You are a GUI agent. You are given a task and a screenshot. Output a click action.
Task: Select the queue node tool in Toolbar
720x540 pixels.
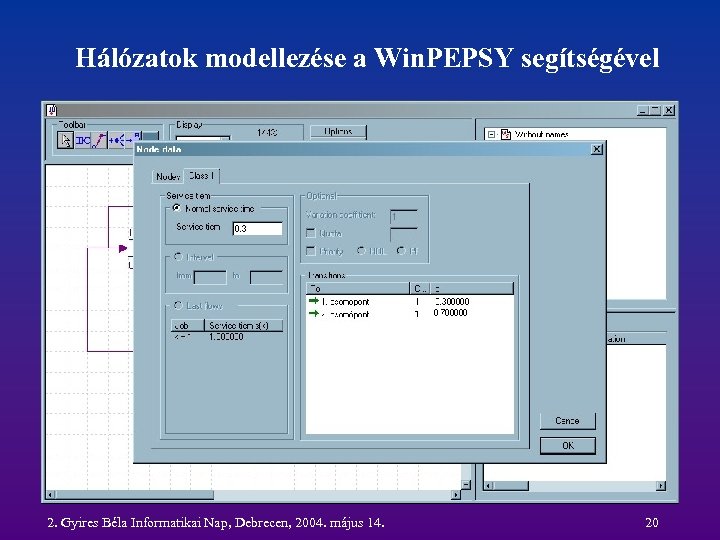83,140
